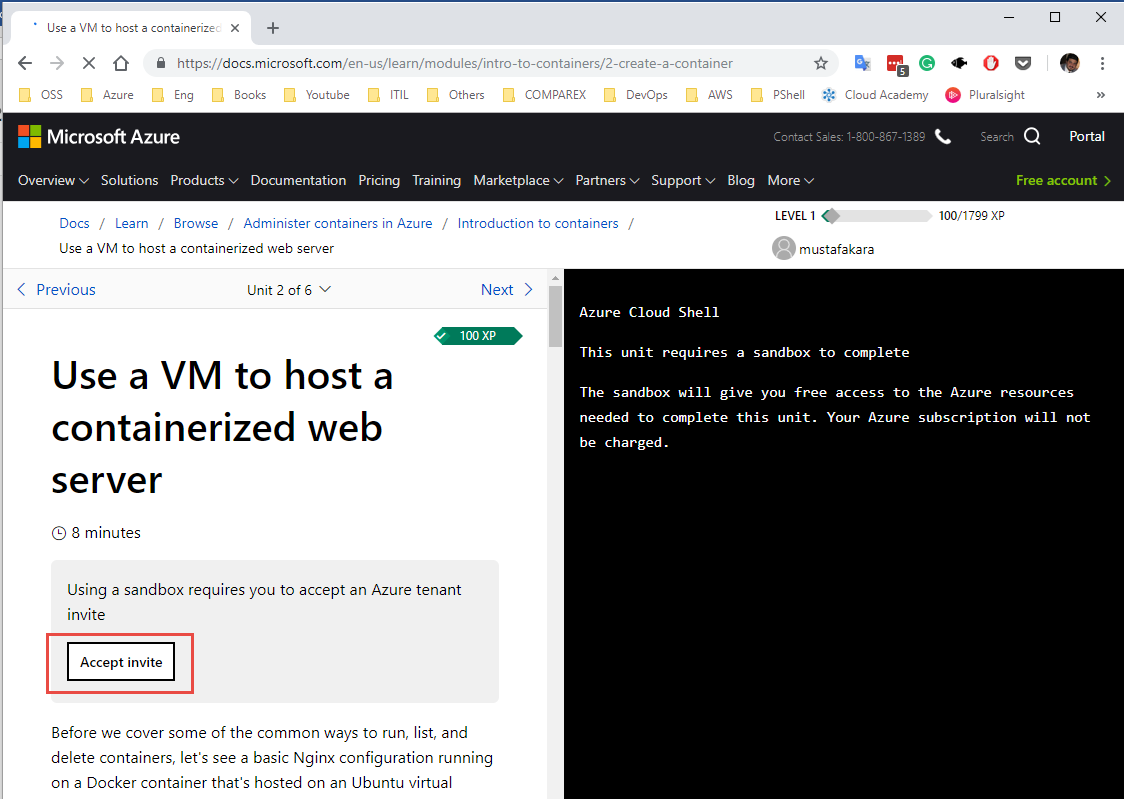The image size is (1124, 799).
Task: Open Chrome's three-dot menu
Action: pos(1102,63)
